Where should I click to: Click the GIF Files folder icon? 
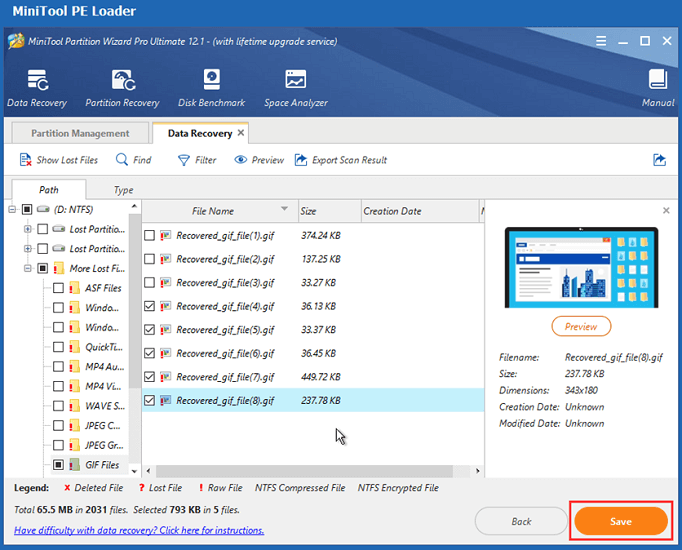[x=74, y=465]
